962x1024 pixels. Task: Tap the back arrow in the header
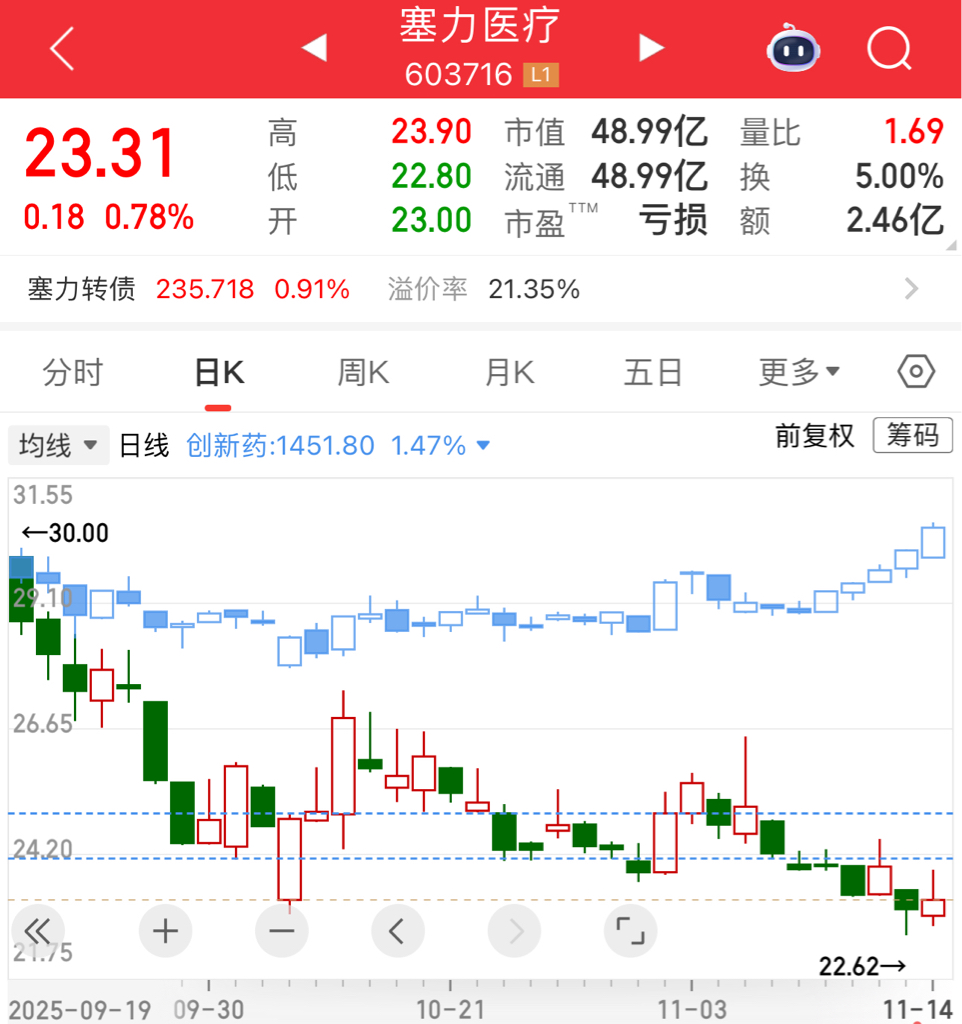(62, 48)
